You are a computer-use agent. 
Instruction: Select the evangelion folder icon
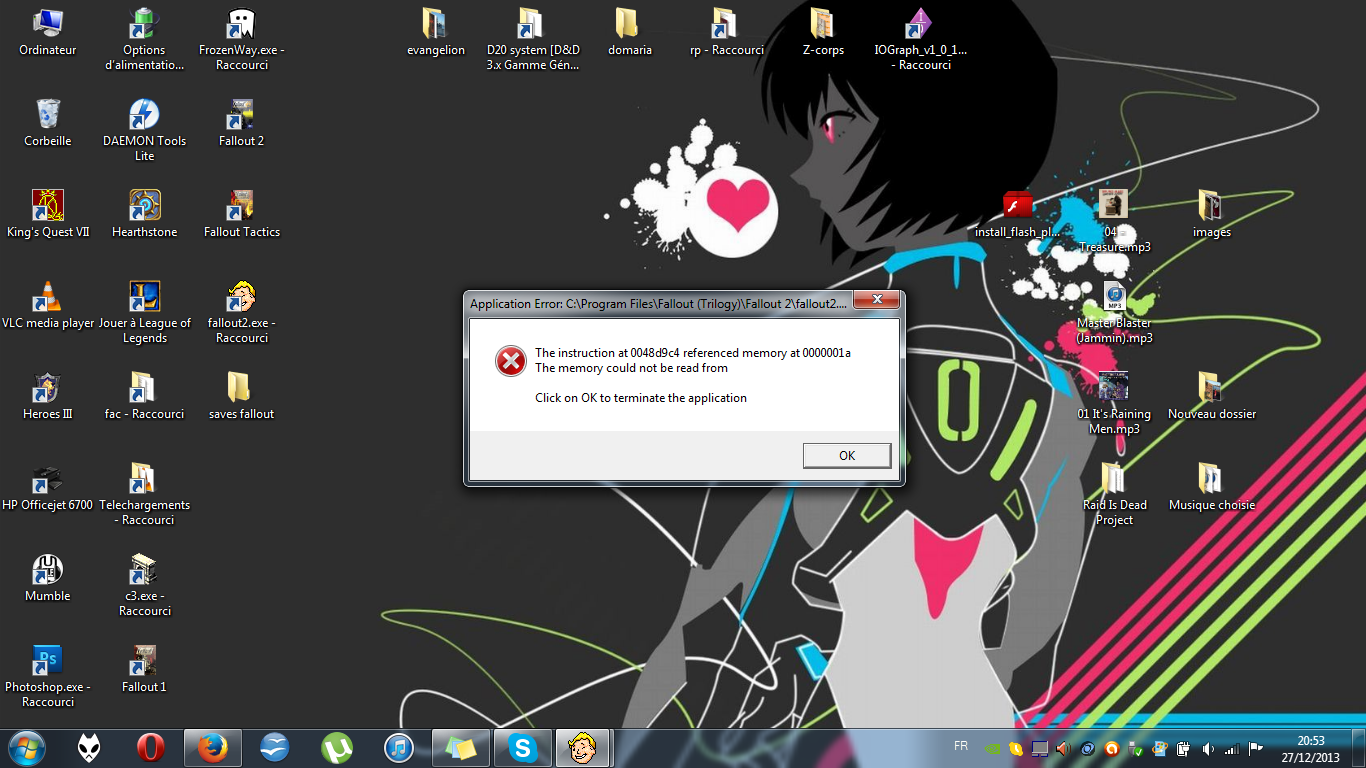436,33
